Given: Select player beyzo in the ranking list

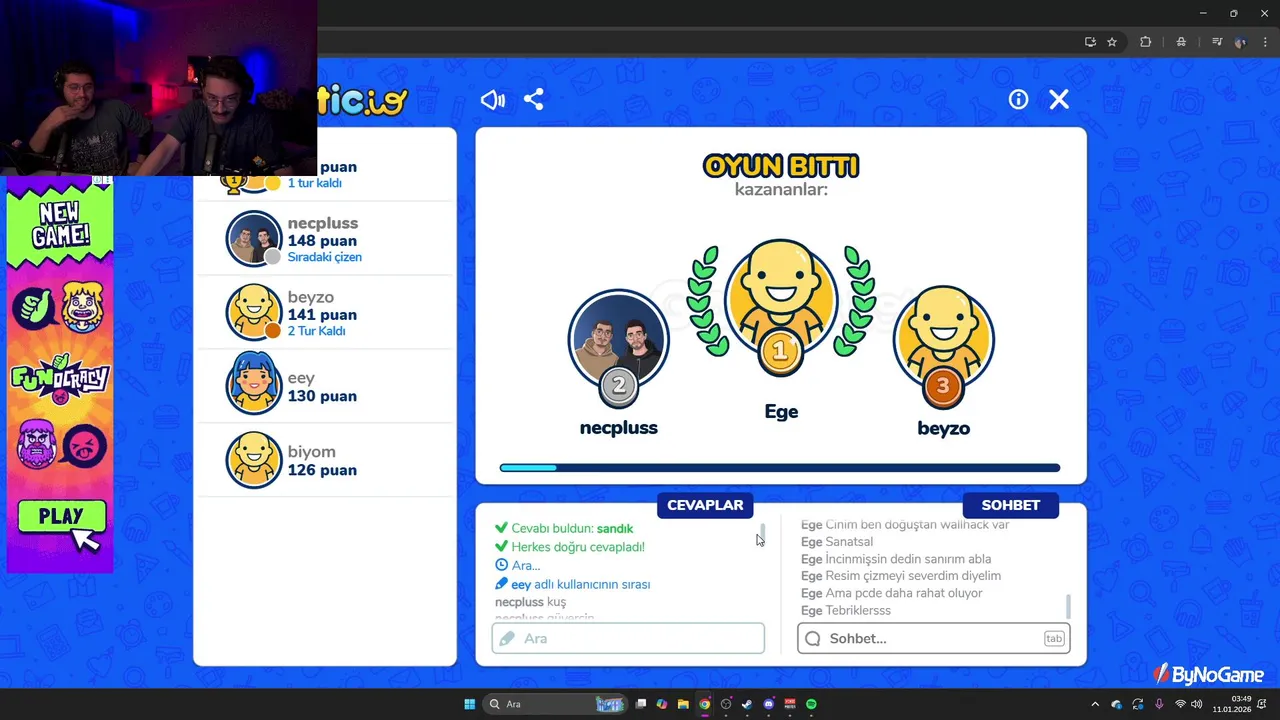Looking at the screenshot, I should pyautogui.click(x=325, y=313).
